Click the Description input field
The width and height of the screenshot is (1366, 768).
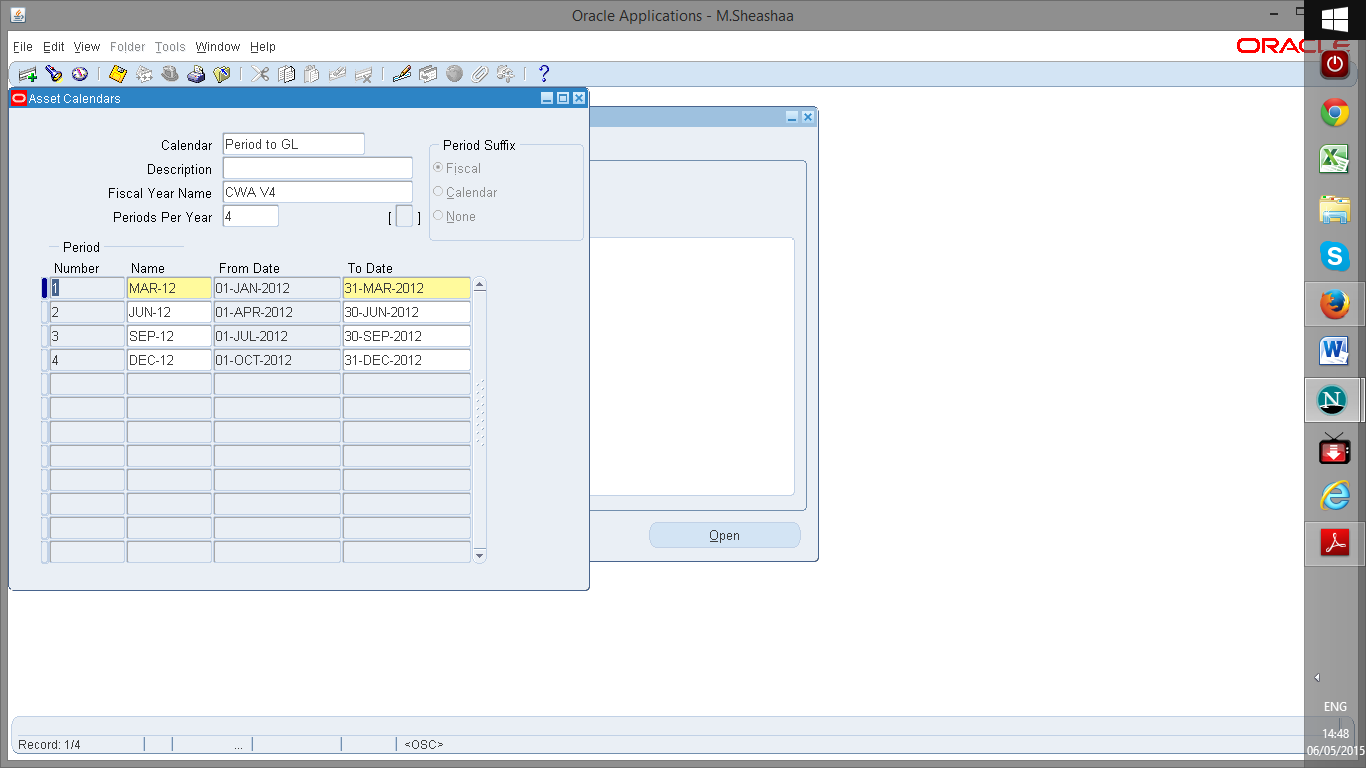(x=317, y=167)
